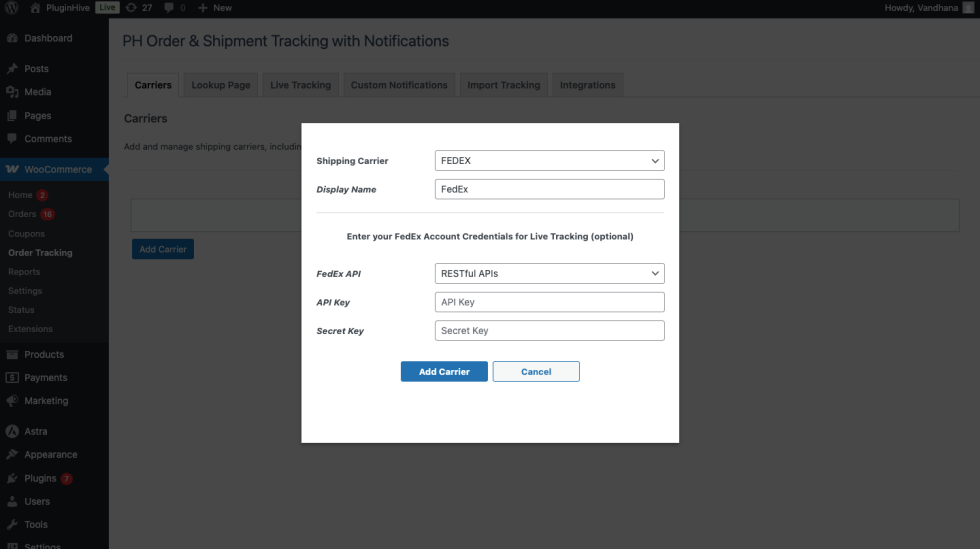The width and height of the screenshot is (980, 549).
Task: Click the New button in admin bar
Action: [x=215, y=8]
